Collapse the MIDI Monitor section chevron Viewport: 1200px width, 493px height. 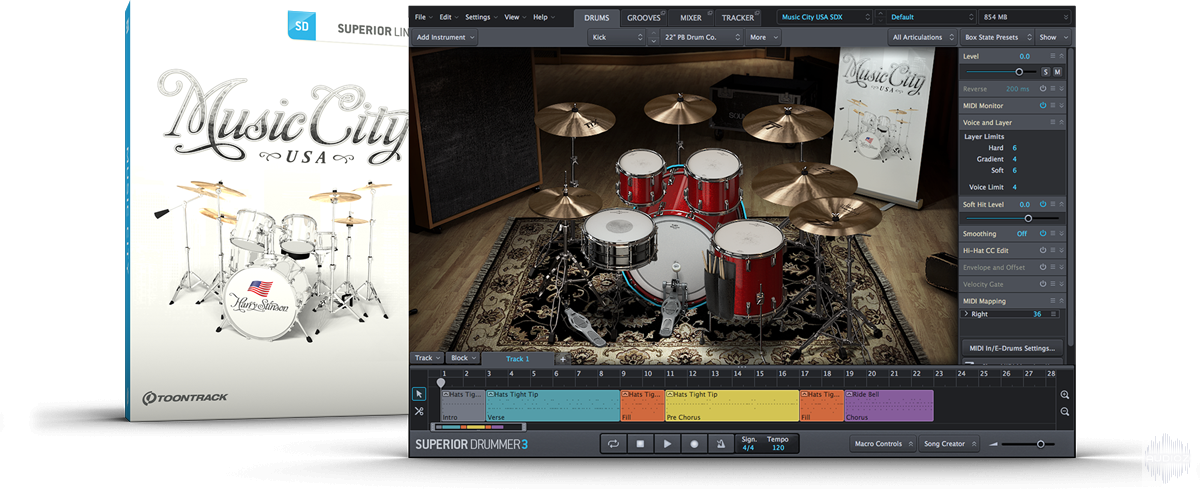1060,105
